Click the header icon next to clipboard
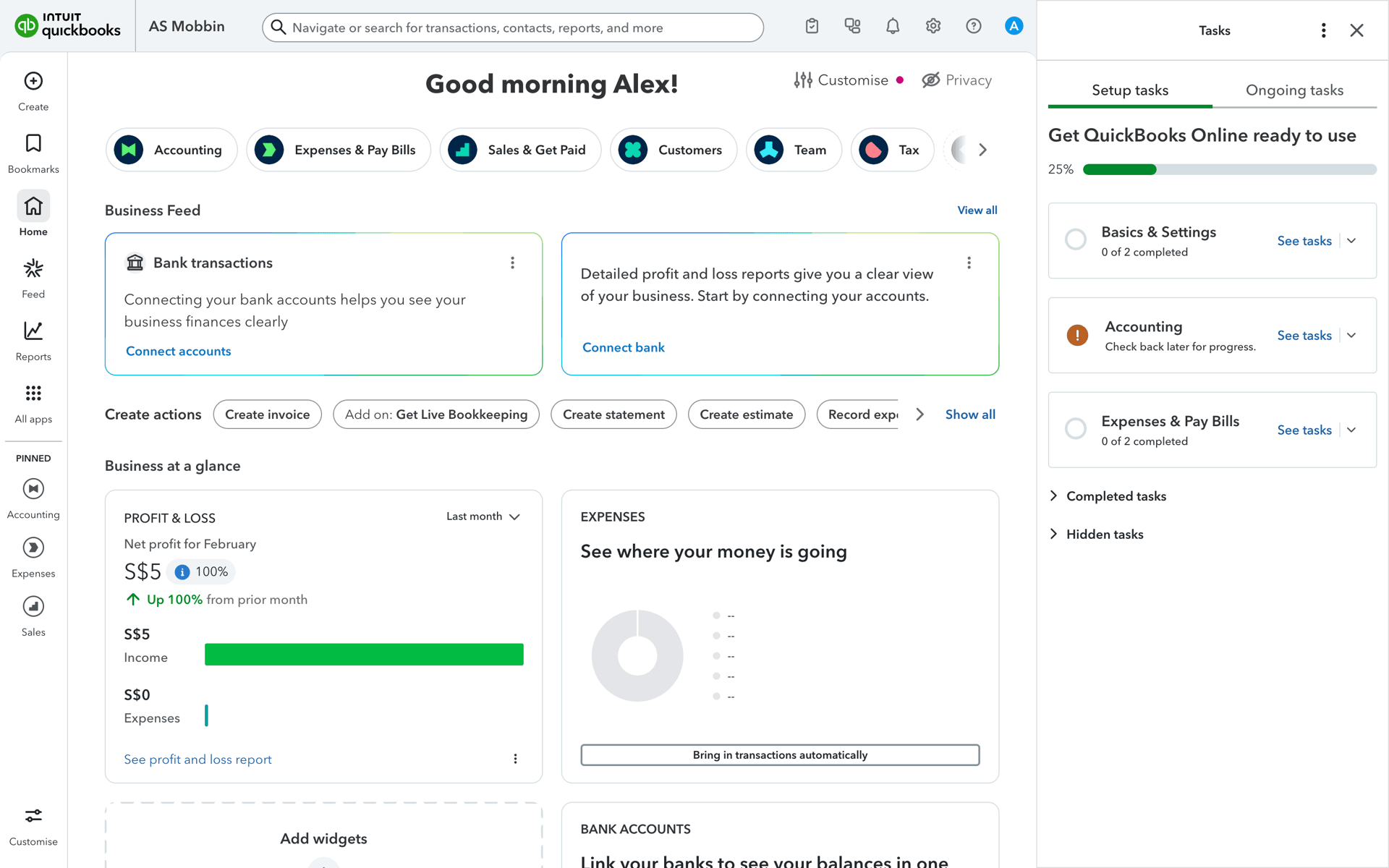1389x868 pixels. click(x=852, y=26)
